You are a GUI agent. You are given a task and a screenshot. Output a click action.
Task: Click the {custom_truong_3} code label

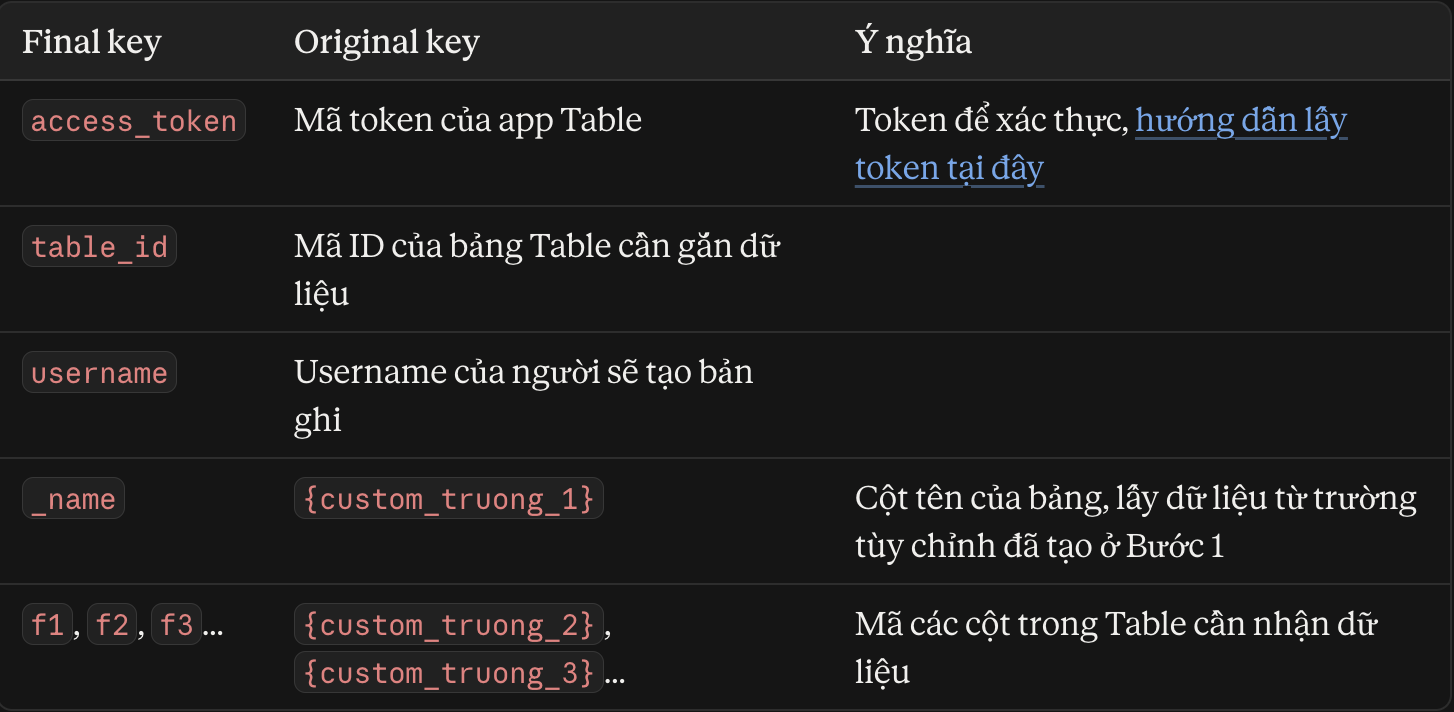(x=449, y=672)
